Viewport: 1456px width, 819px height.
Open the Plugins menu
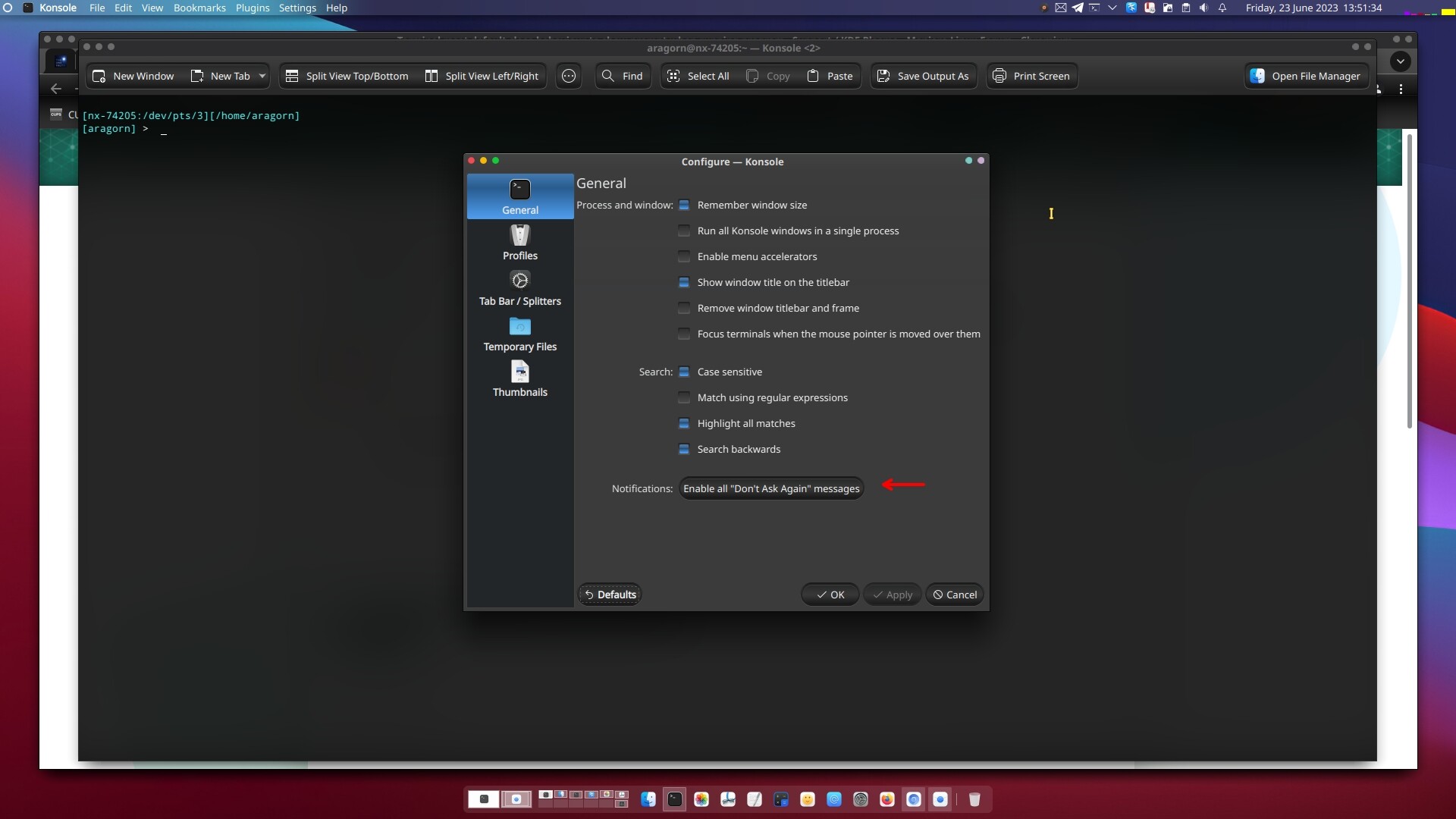coord(253,8)
